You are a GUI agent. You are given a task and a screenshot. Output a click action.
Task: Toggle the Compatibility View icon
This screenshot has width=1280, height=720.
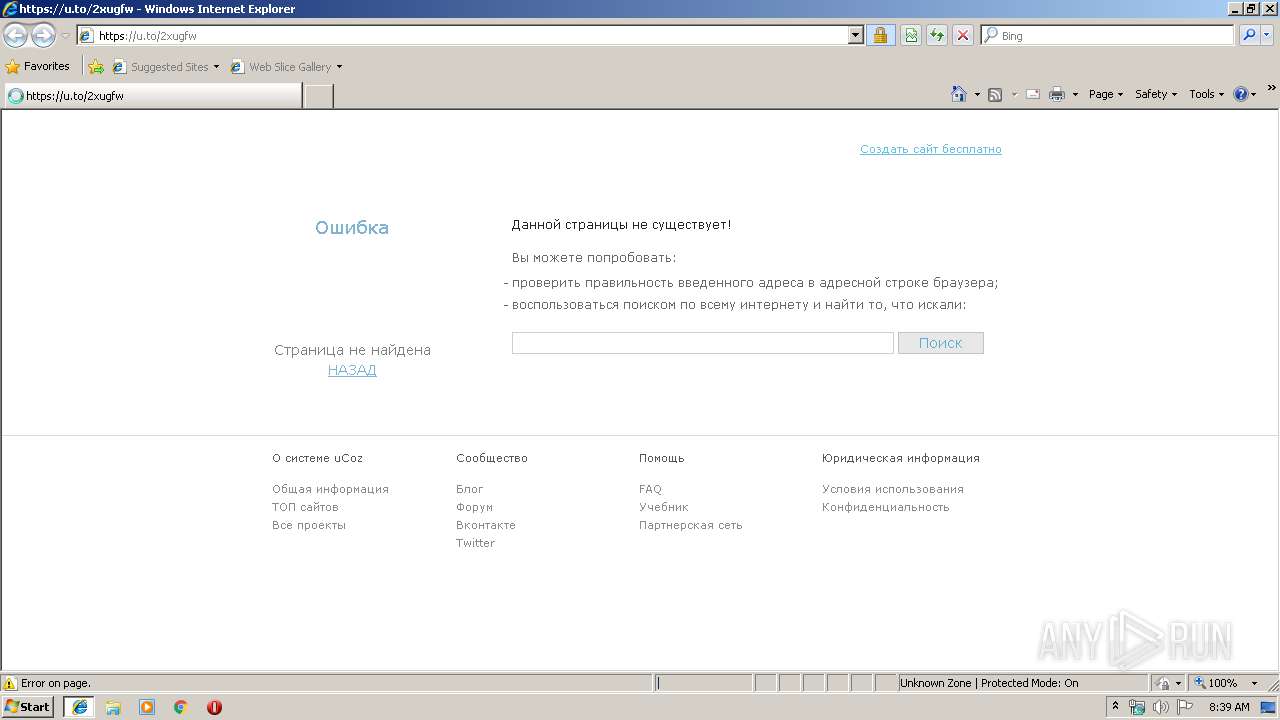911,35
